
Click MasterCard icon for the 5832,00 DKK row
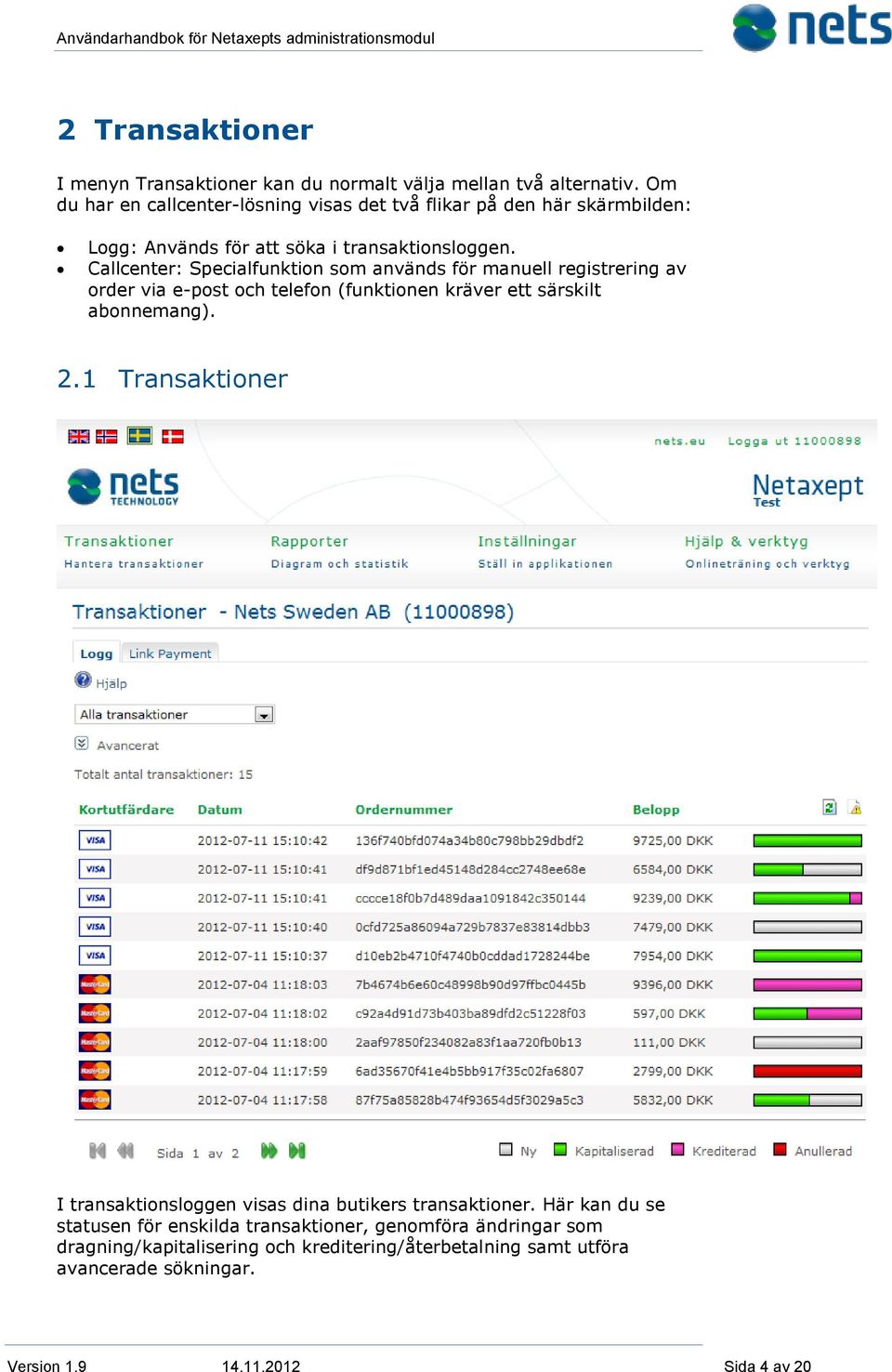(x=95, y=1100)
